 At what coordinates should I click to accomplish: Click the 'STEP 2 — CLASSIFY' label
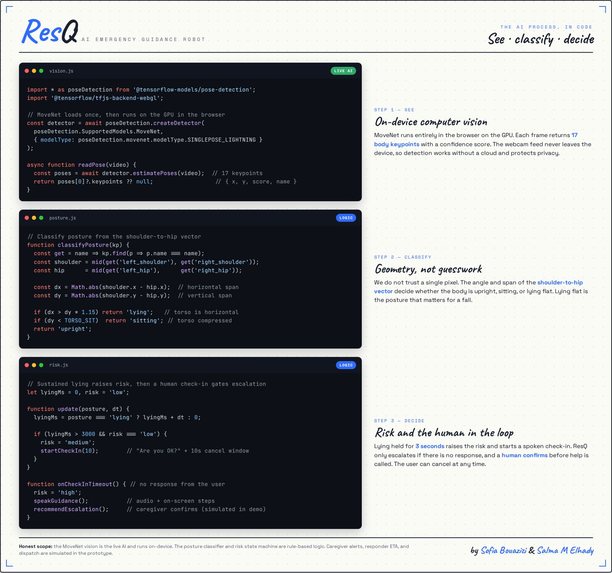click(402, 257)
